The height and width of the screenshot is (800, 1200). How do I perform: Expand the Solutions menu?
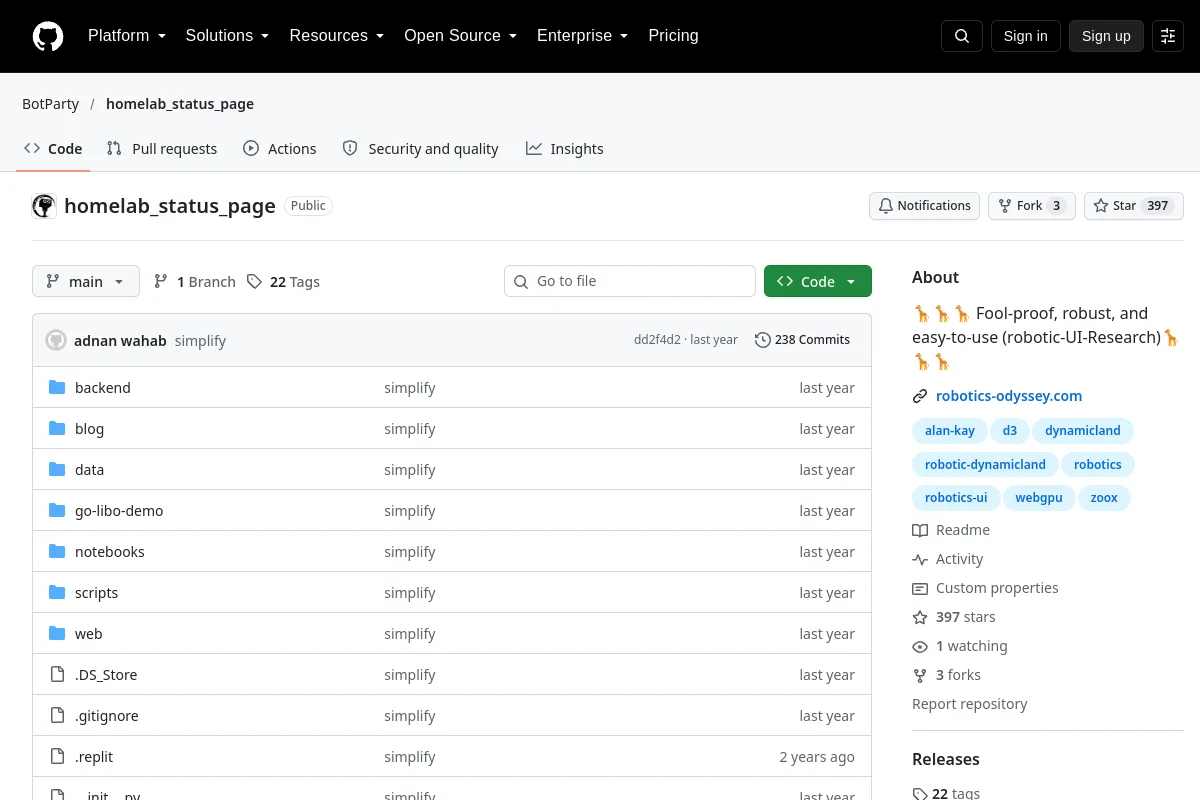(x=227, y=36)
